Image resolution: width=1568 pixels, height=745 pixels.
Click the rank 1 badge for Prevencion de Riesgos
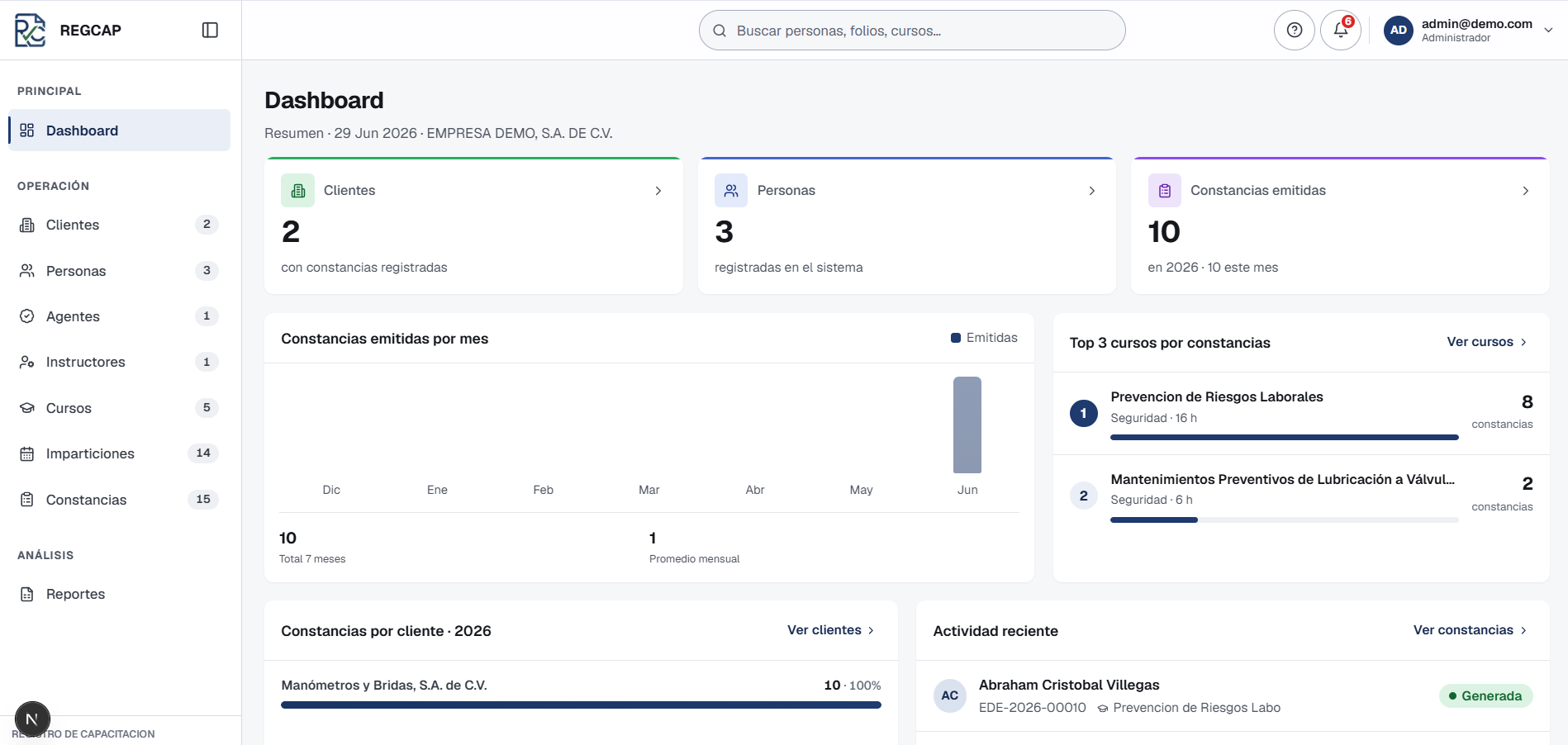click(1084, 413)
